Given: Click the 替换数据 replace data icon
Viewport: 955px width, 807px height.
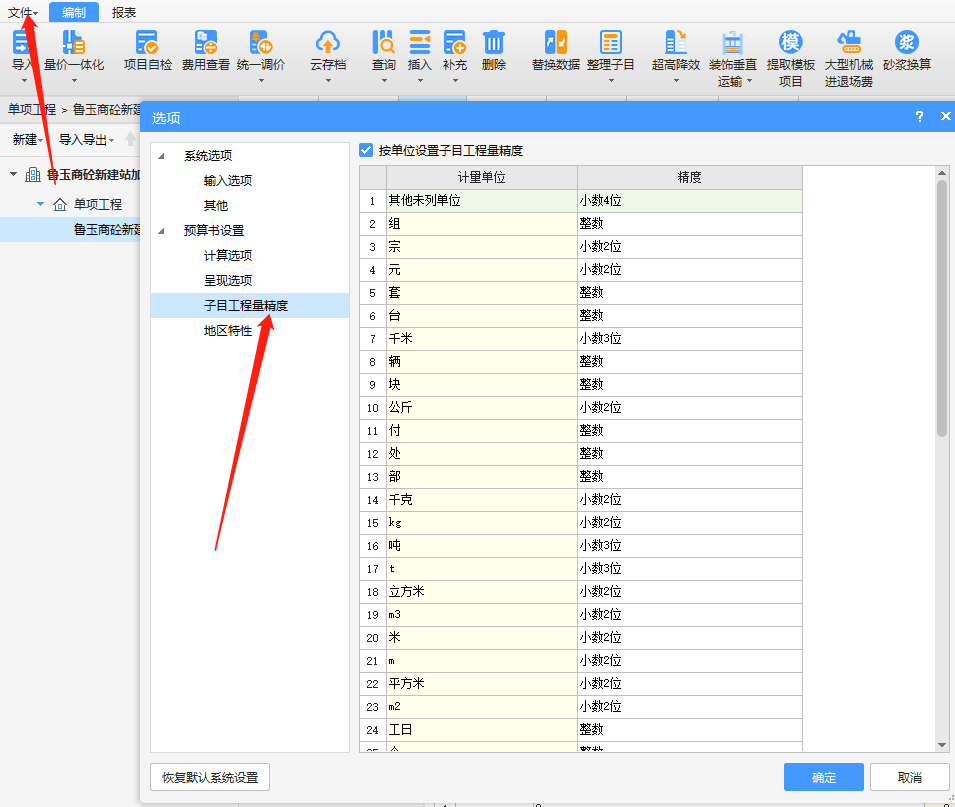Looking at the screenshot, I should (555, 43).
